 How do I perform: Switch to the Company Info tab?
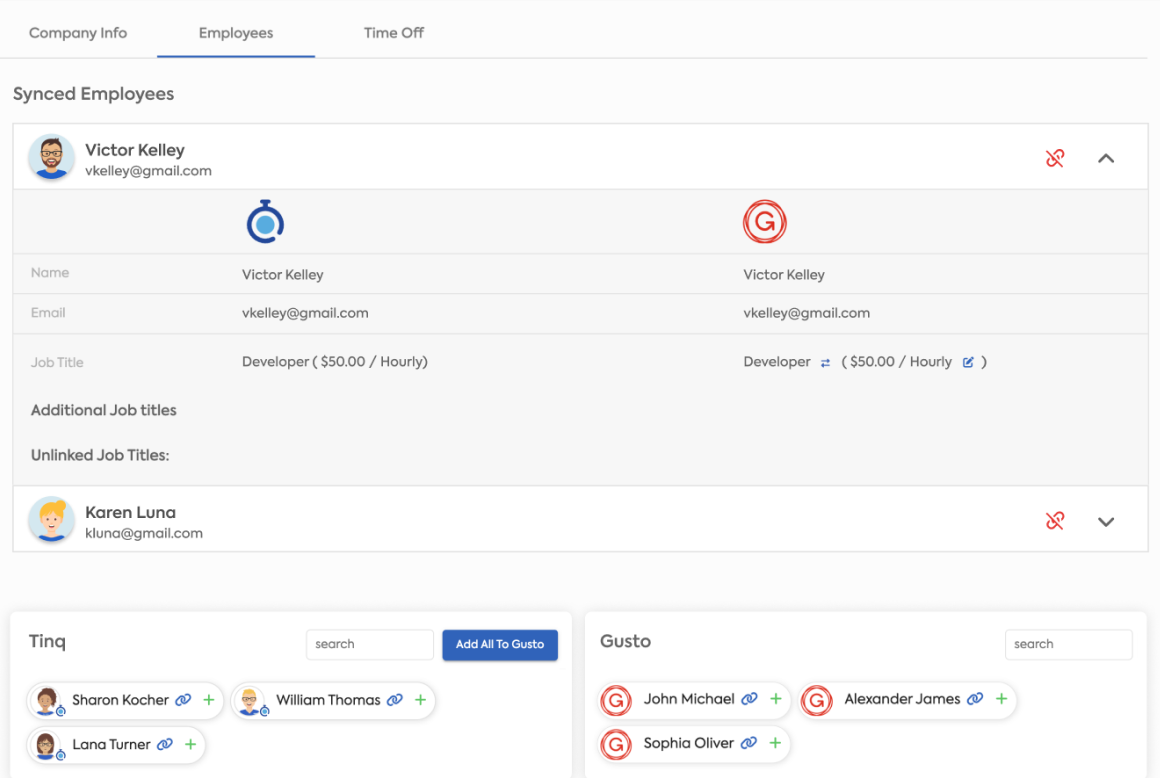(78, 33)
